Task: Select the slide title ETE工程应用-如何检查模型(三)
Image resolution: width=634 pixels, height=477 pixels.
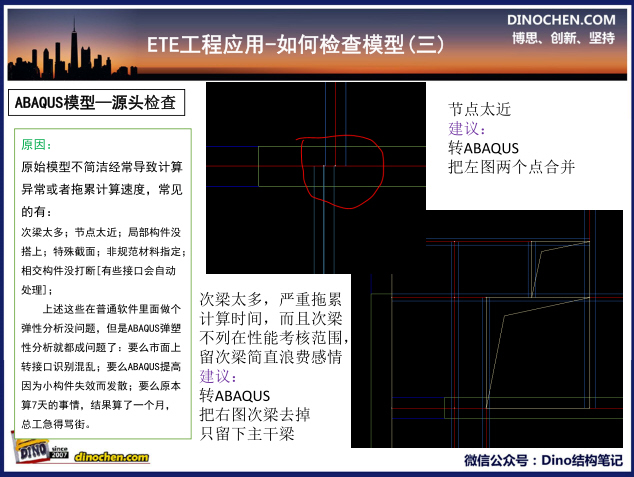Action: (295, 44)
